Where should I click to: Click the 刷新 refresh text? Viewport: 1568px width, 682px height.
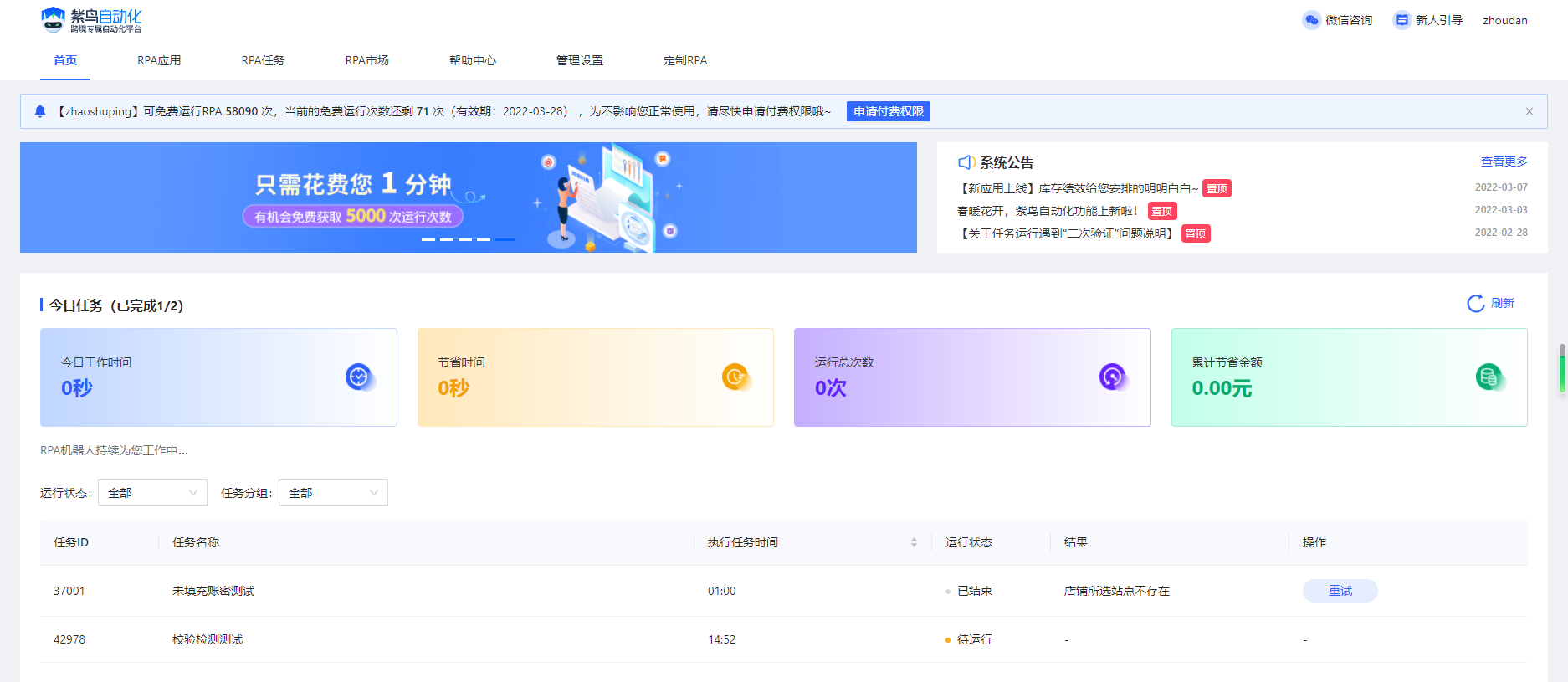[x=1503, y=303]
